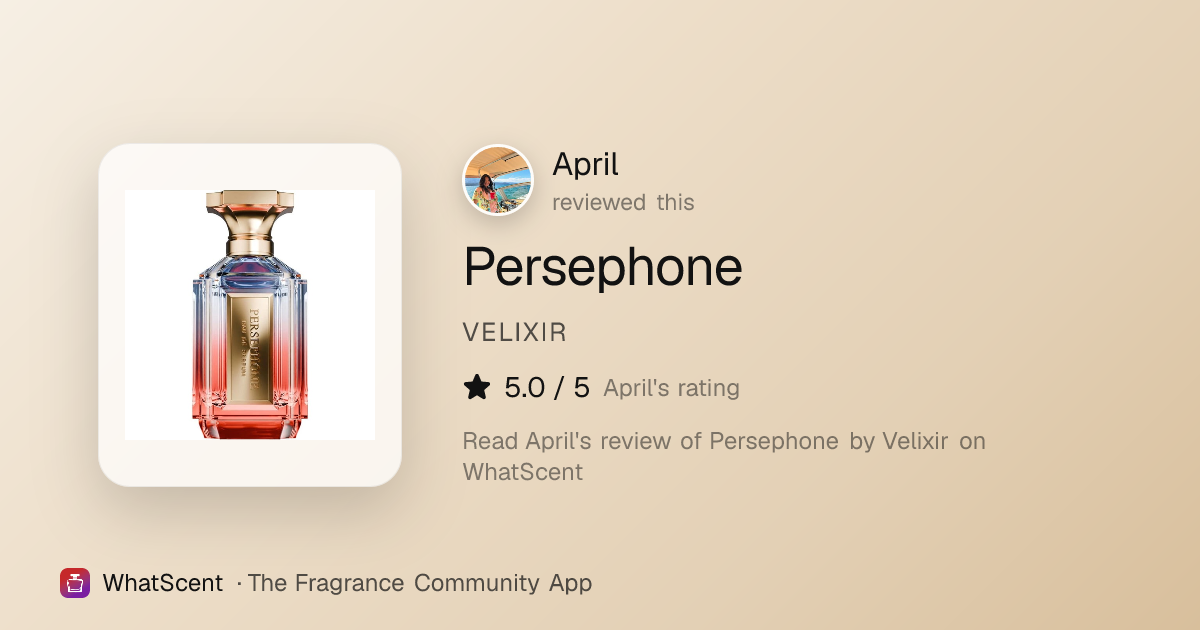Click the "reviewed this" caption
1200x630 pixels.
tap(623, 202)
